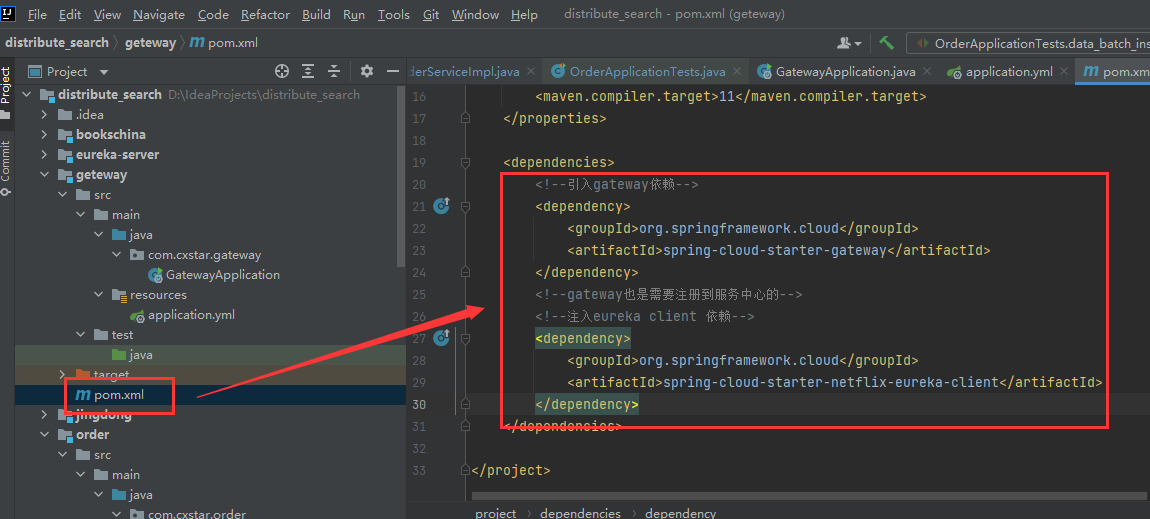Close the application.yml tab
Image resolution: width=1150 pixels, height=519 pixels.
(x=1064, y=72)
